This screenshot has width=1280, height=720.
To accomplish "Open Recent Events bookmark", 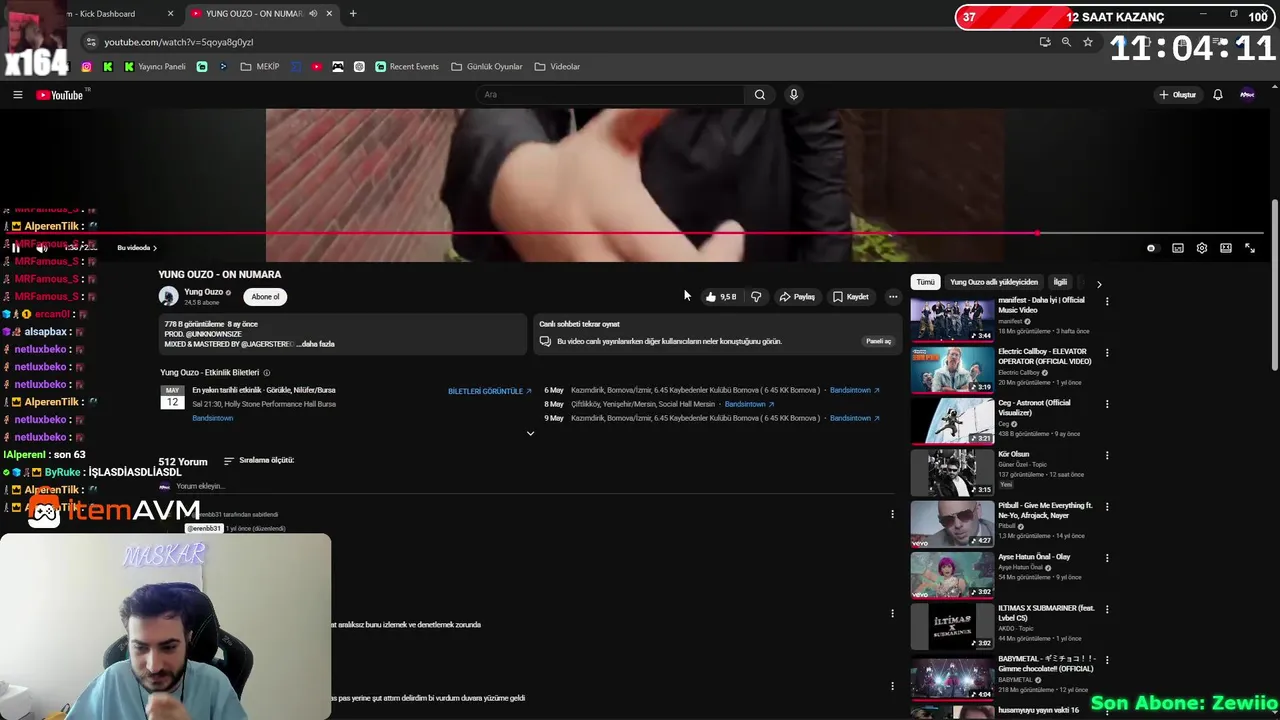I will tap(407, 67).
